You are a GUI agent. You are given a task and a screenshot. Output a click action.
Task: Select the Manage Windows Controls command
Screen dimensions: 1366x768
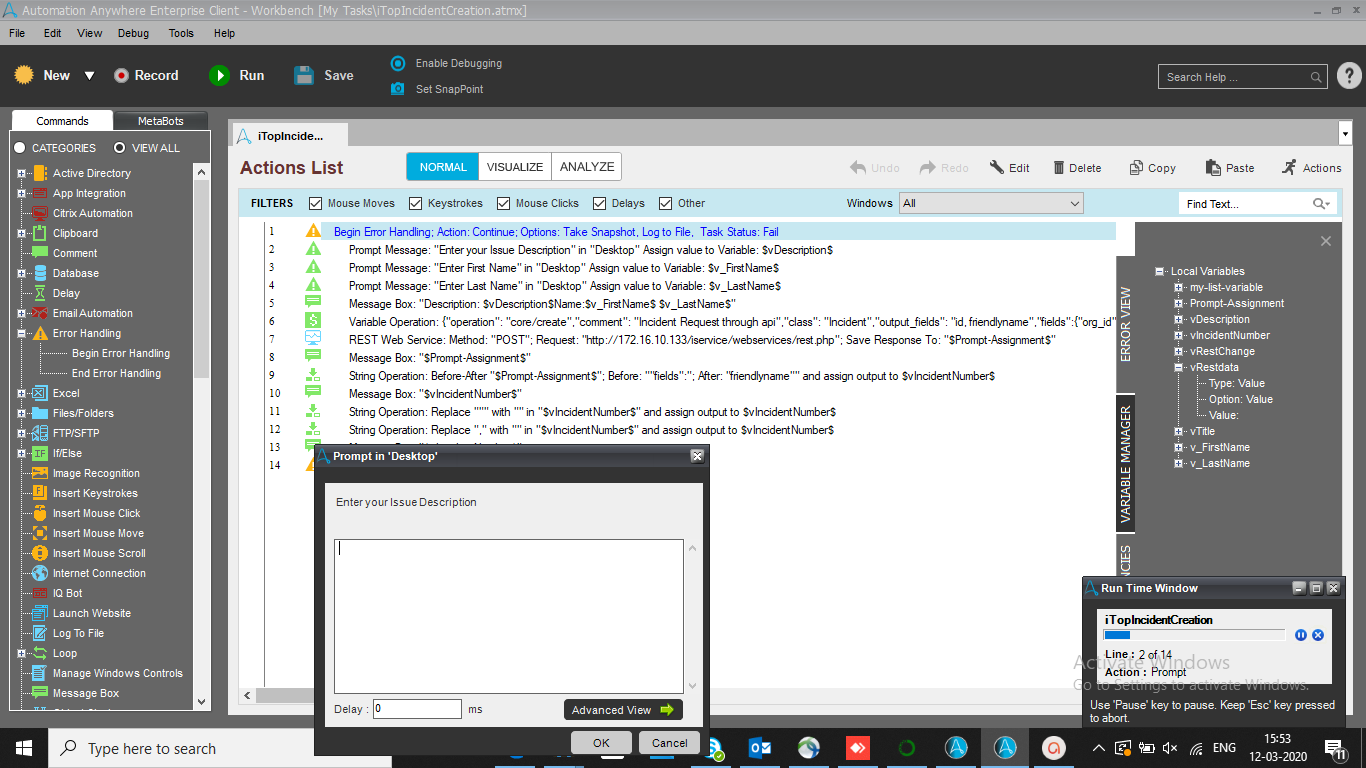click(x=117, y=673)
